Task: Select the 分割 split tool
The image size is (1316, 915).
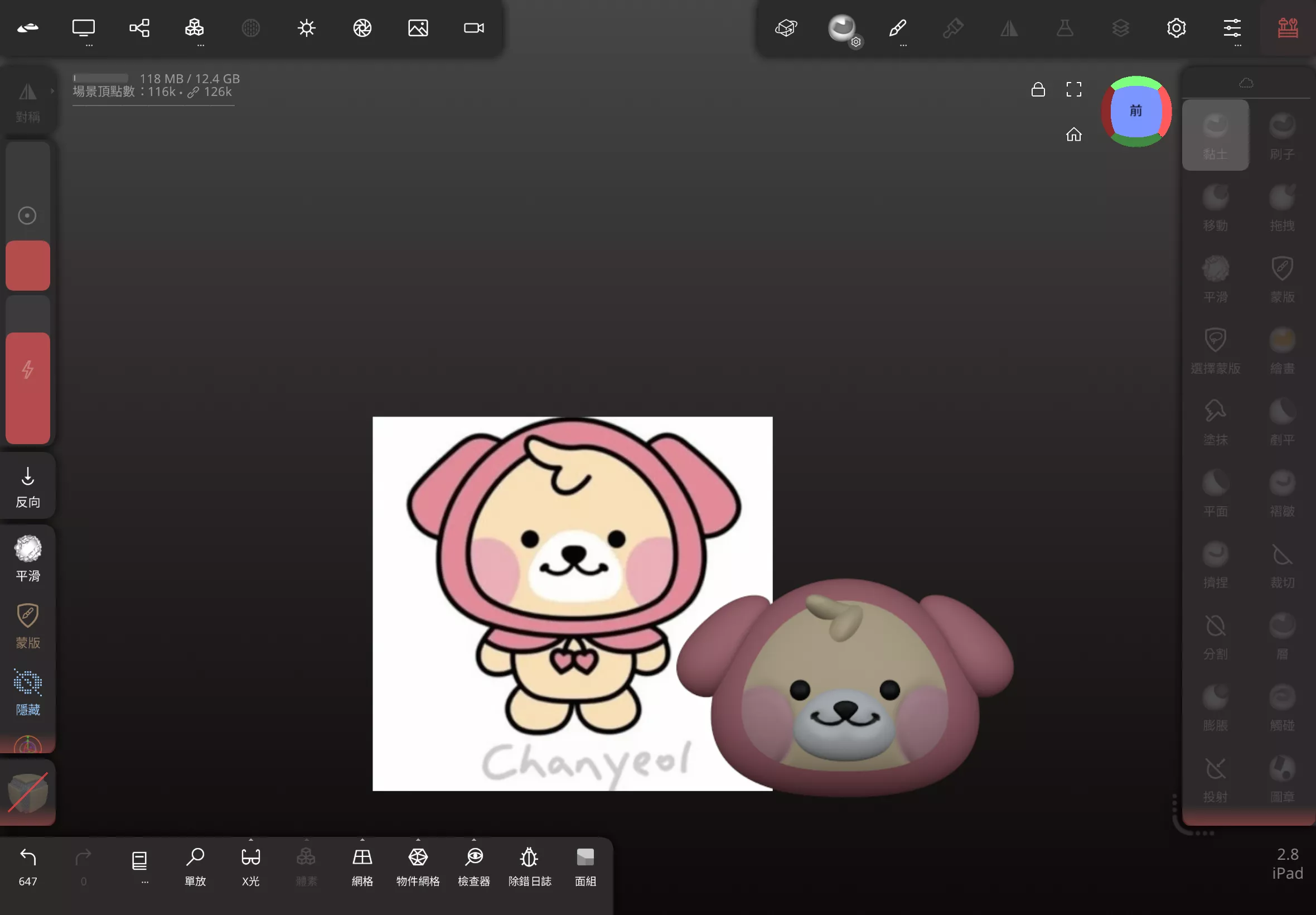Action: [x=1215, y=635]
